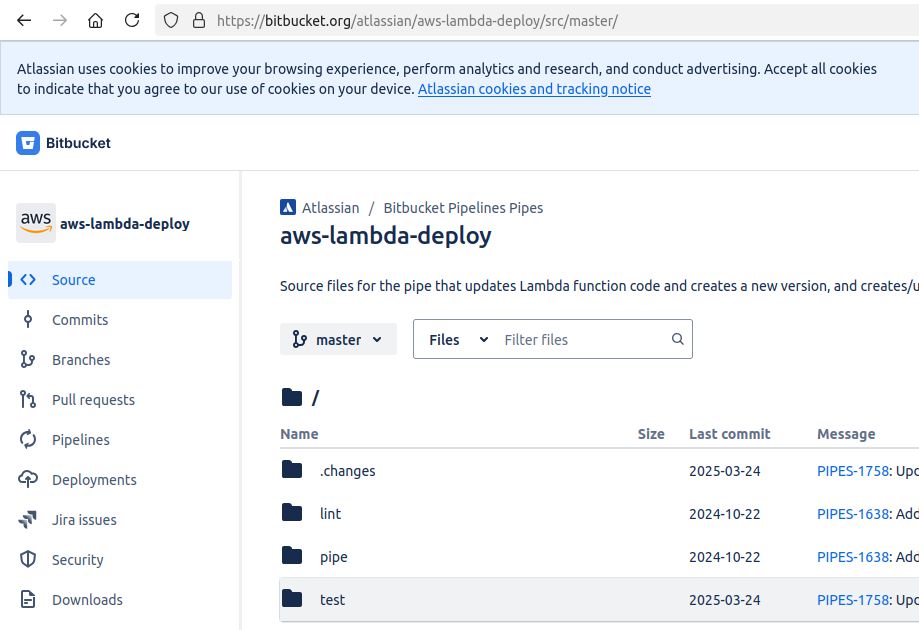Click the AWS repository avatar
919x630 pixels.
(36, 223)
